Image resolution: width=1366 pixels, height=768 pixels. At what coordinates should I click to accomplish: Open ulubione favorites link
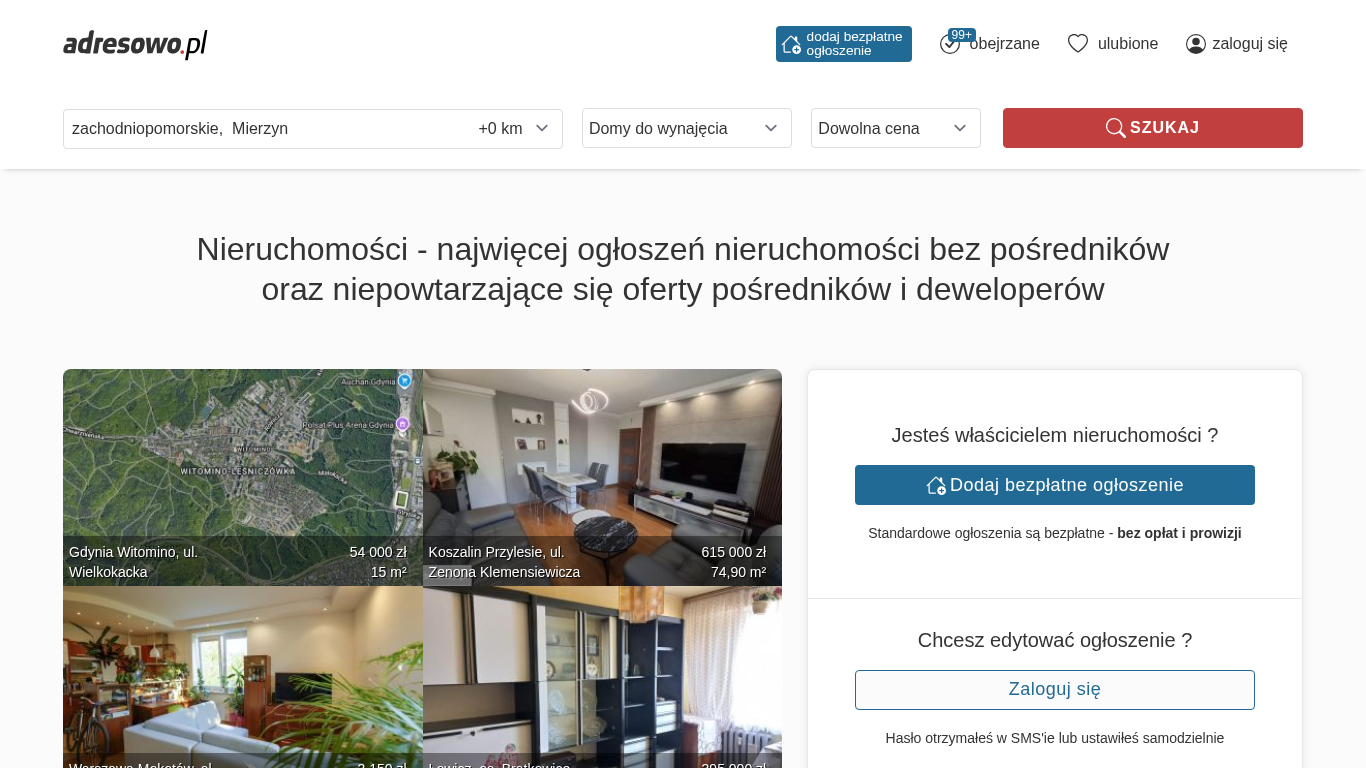pos(1128,44)
